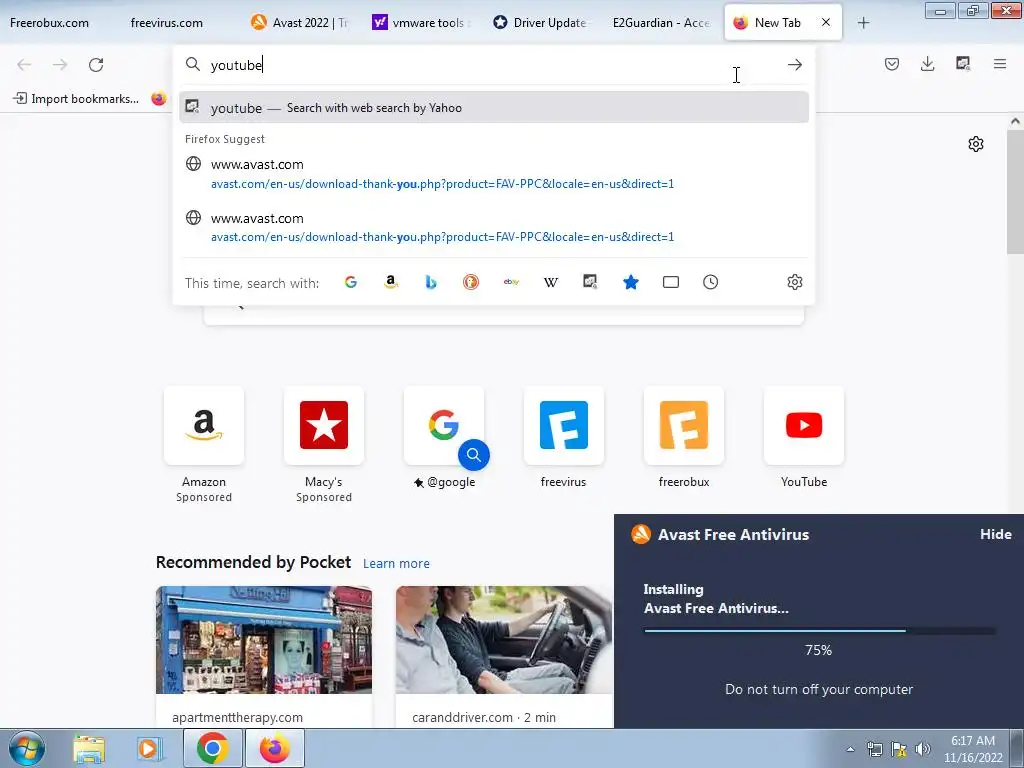Search this time in open Tabs

click(671, 282)
